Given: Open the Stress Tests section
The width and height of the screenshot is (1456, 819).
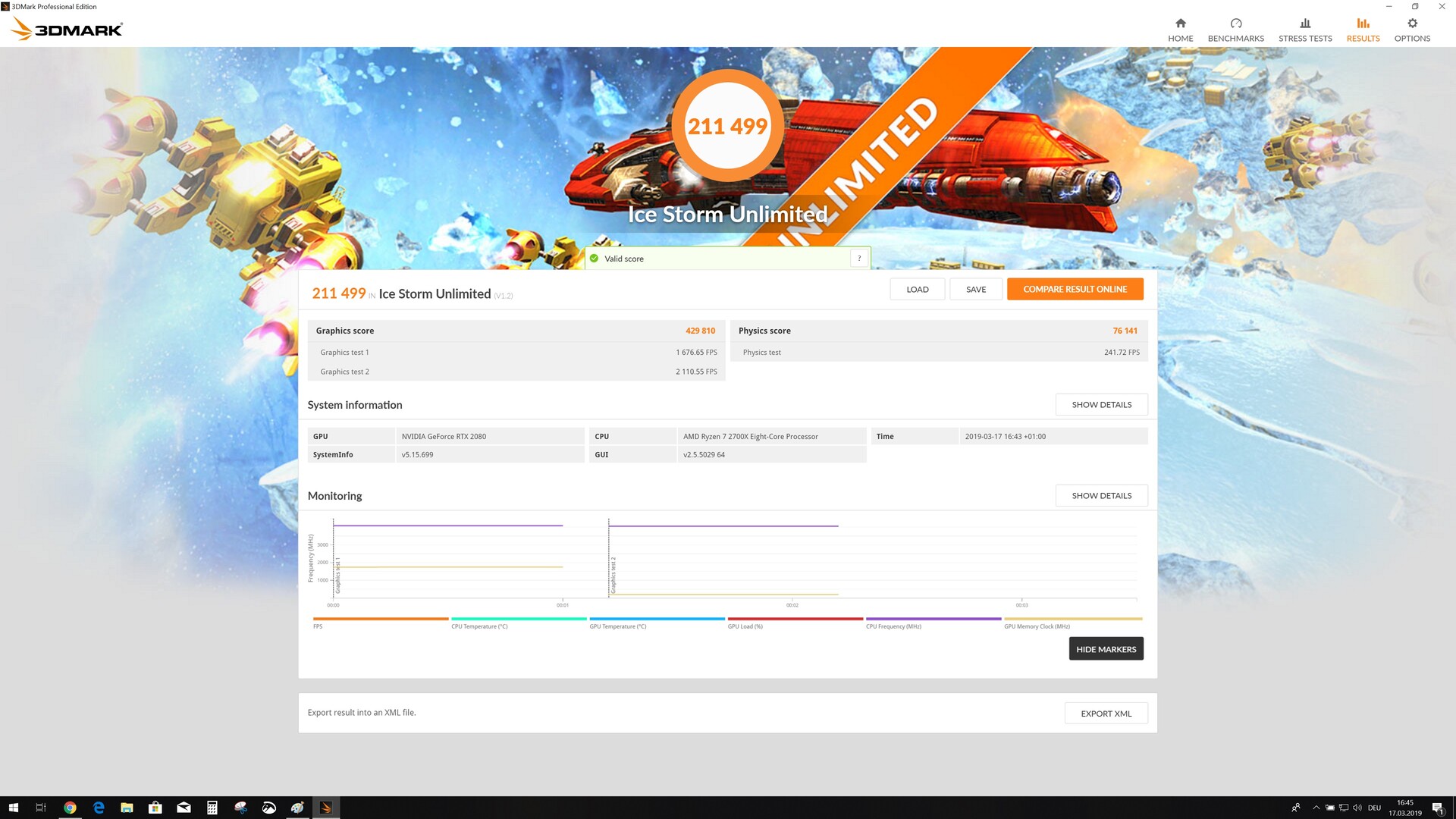Looking at the screenshot, I should click(x=1304, y=30).
